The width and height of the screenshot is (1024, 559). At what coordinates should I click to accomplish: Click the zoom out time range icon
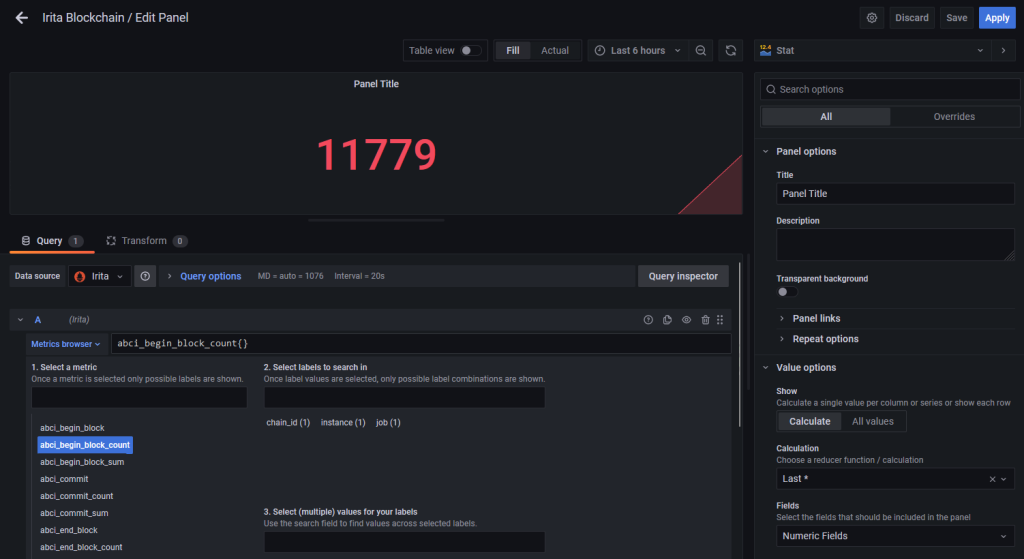(701, 50)
